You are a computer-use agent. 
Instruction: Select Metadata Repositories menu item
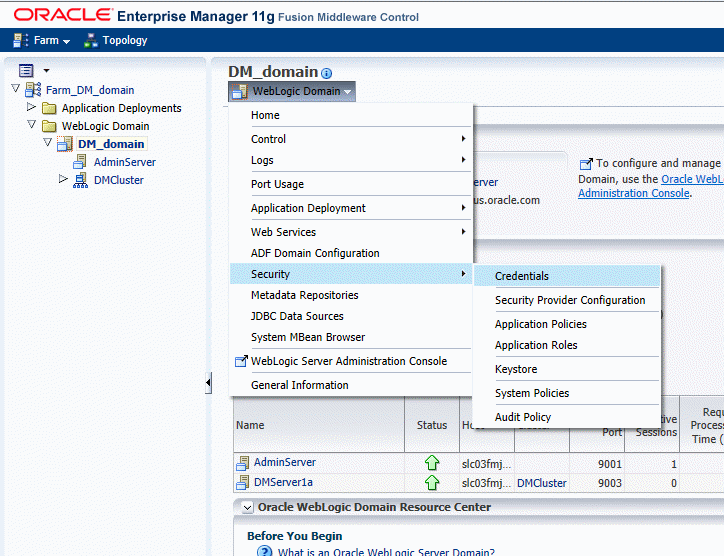(351, 295)
